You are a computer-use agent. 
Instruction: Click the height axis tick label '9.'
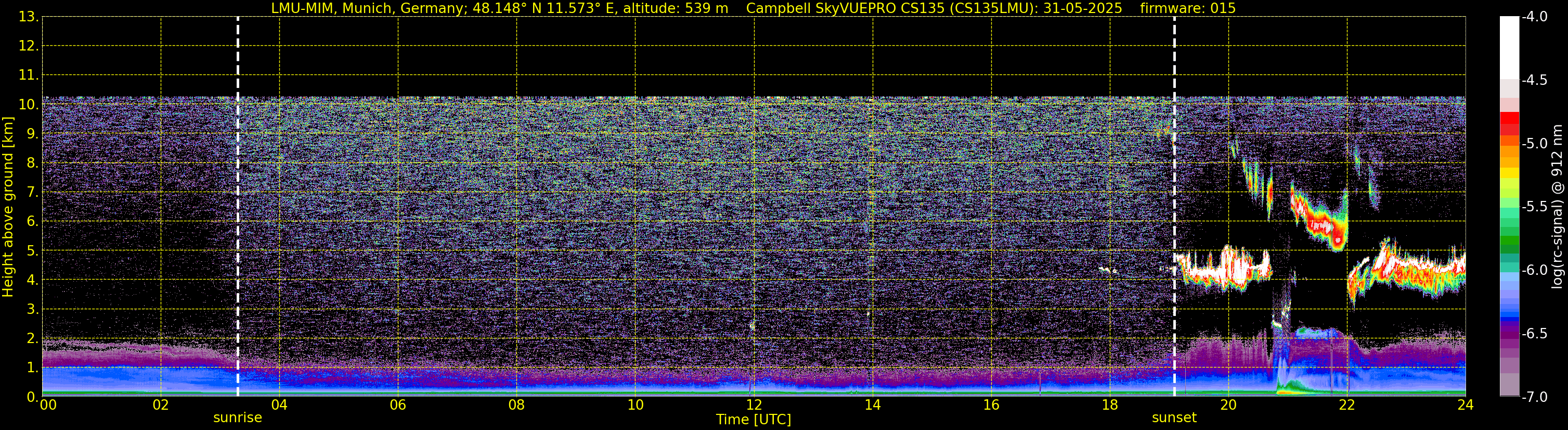click(32, 133)
